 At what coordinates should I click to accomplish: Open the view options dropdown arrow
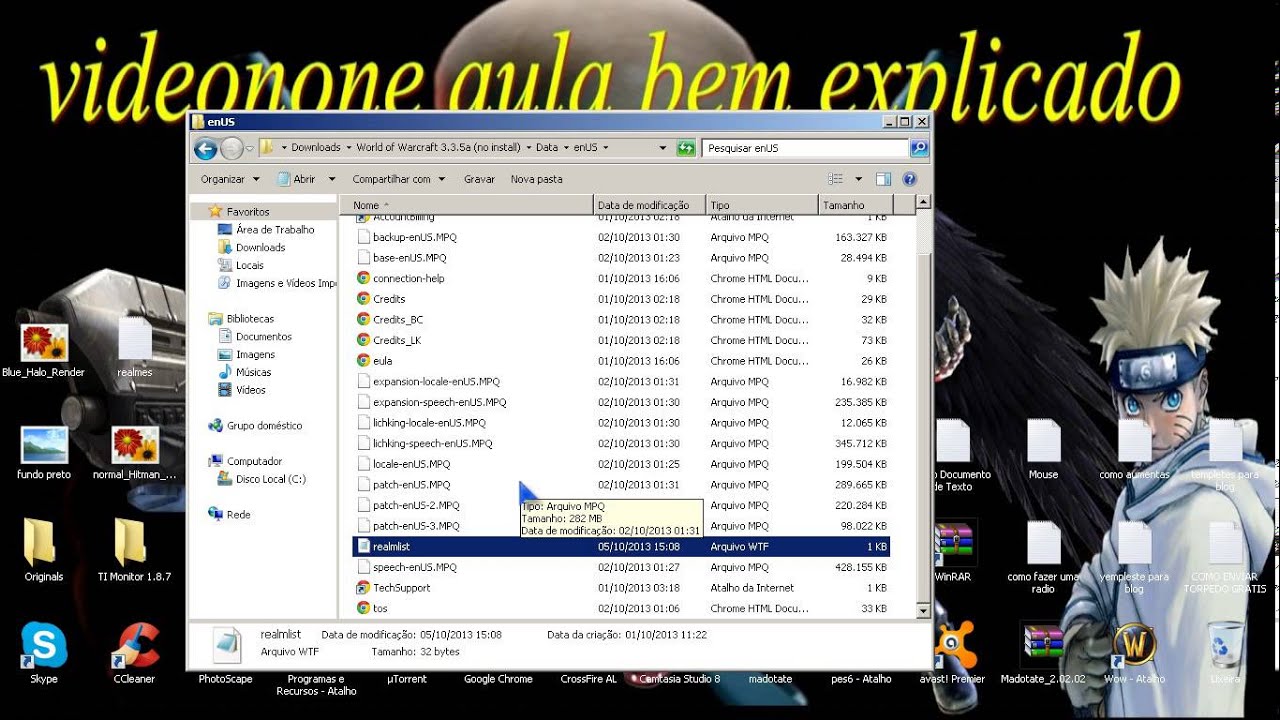858,179
